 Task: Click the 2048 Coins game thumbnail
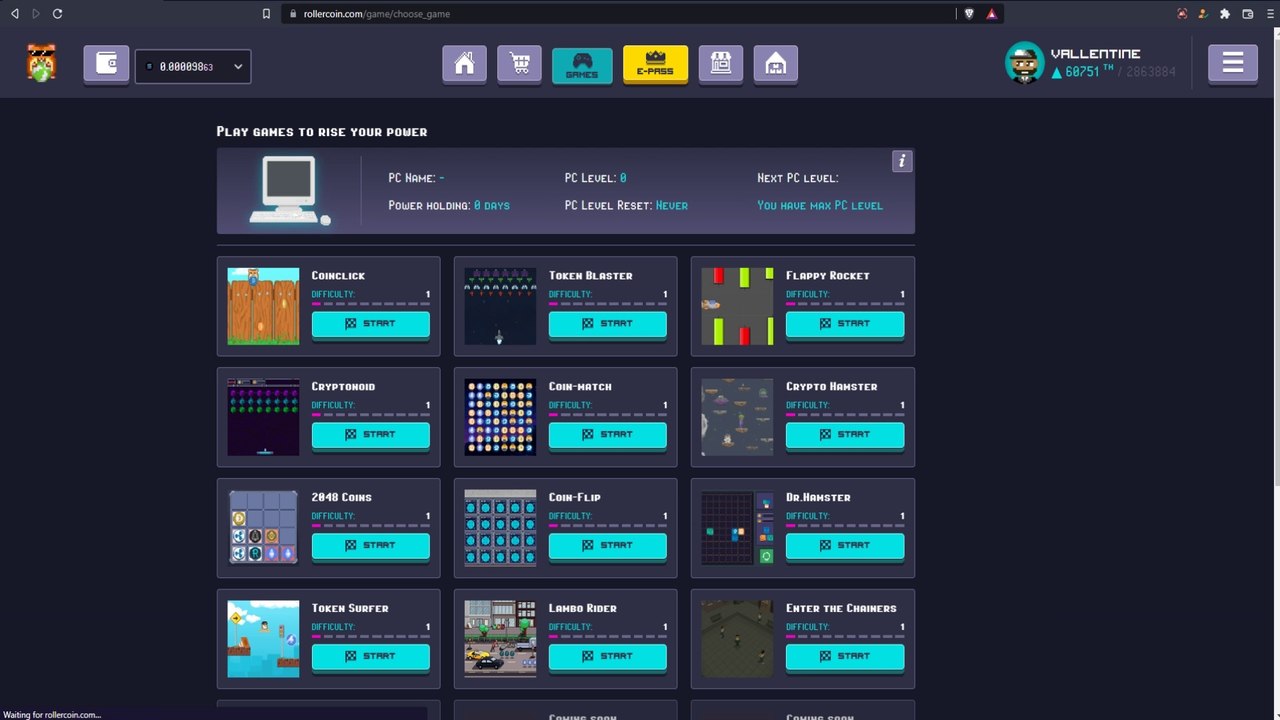tap(263, 528)
